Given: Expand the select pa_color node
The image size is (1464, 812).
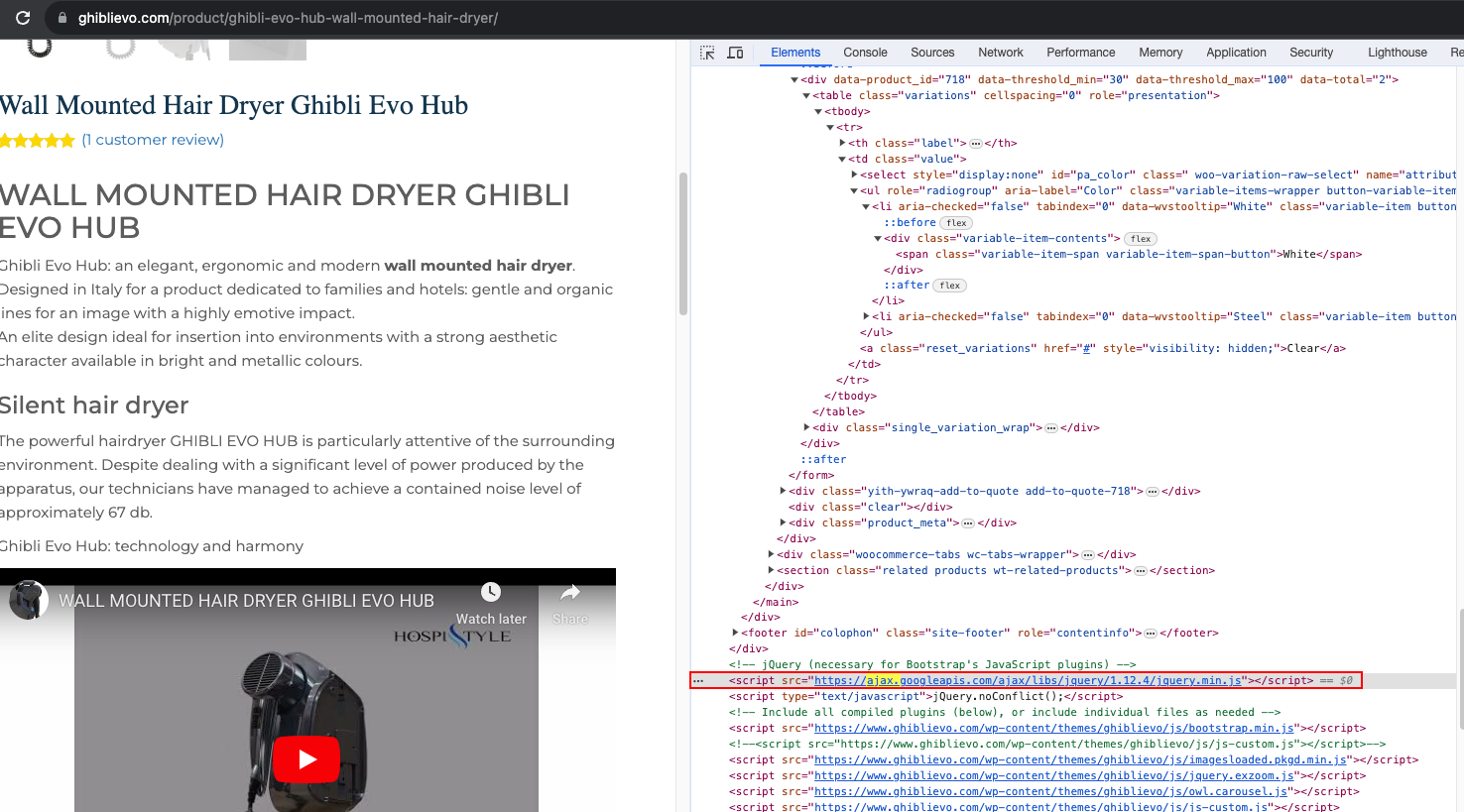Looking at the screenshot, I should pos(854,175).
